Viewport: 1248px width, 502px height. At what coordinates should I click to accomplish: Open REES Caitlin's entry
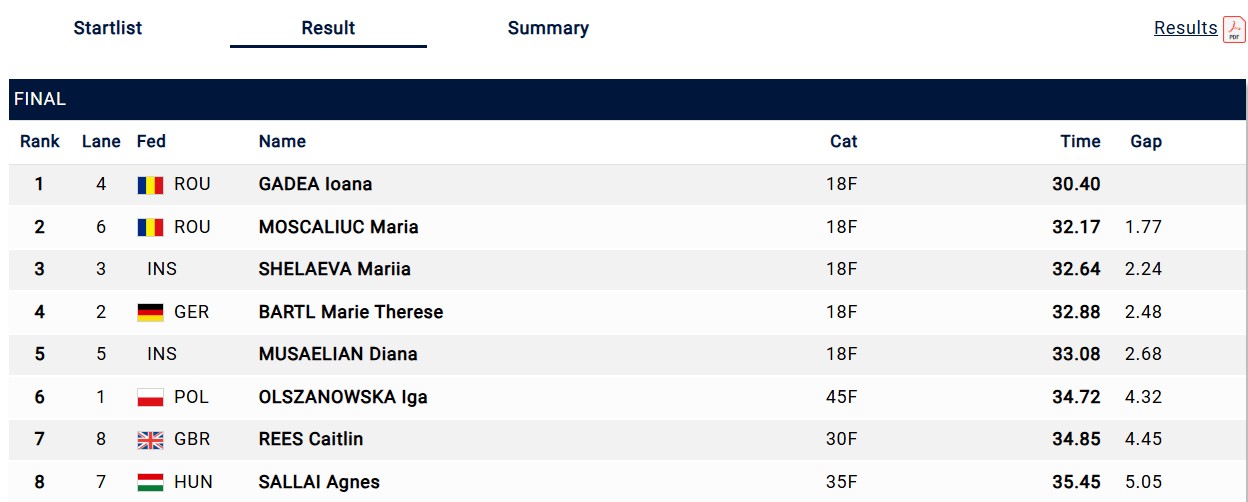click(x=310, y=439)
